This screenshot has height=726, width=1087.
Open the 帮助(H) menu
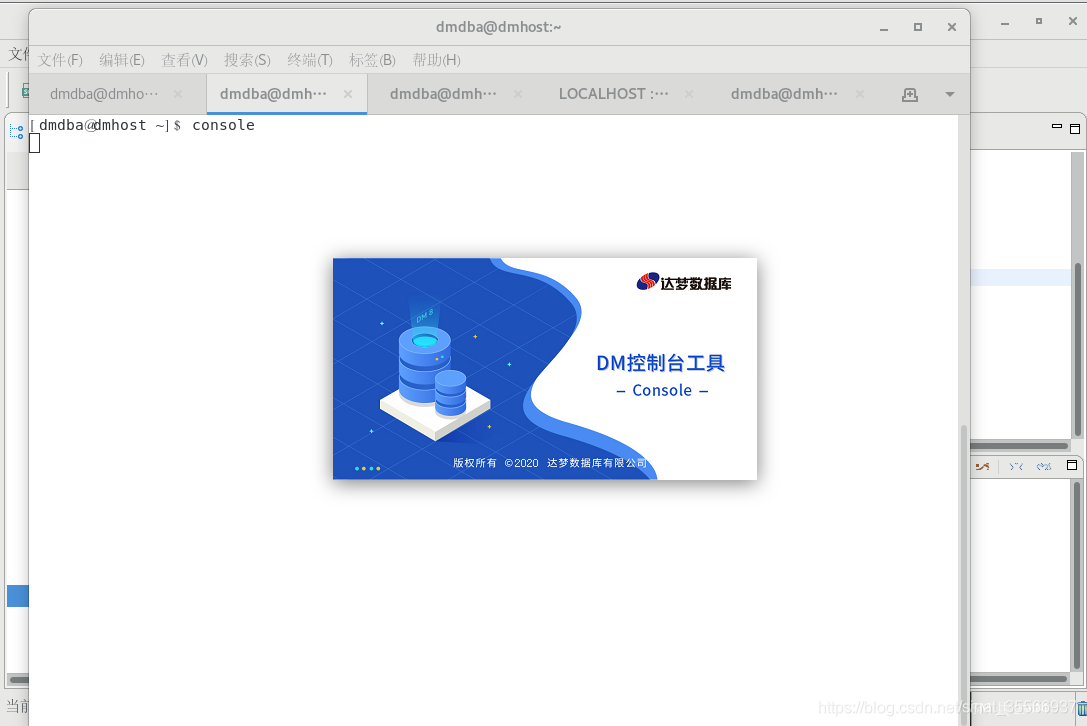pos(436,60)
